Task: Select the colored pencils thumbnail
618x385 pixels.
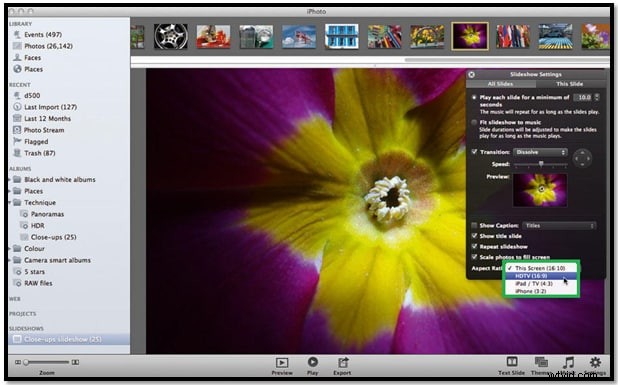Action: [x=384, y=37]
